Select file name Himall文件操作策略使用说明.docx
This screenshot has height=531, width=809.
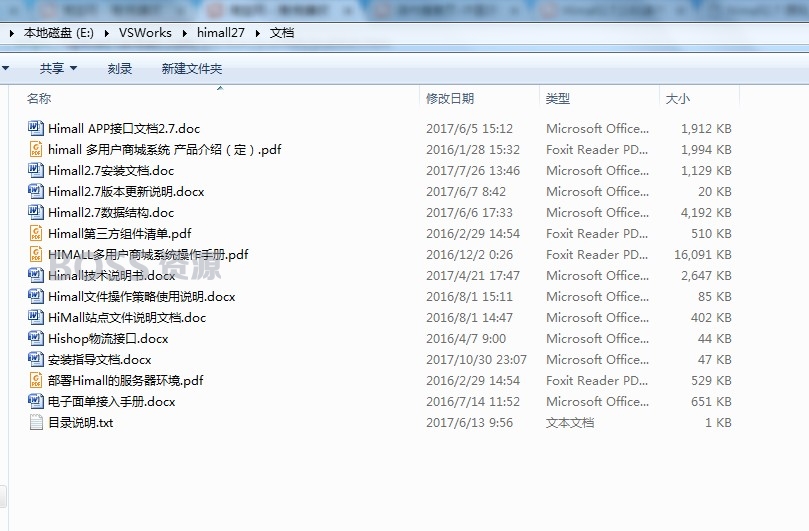[141, 297]
